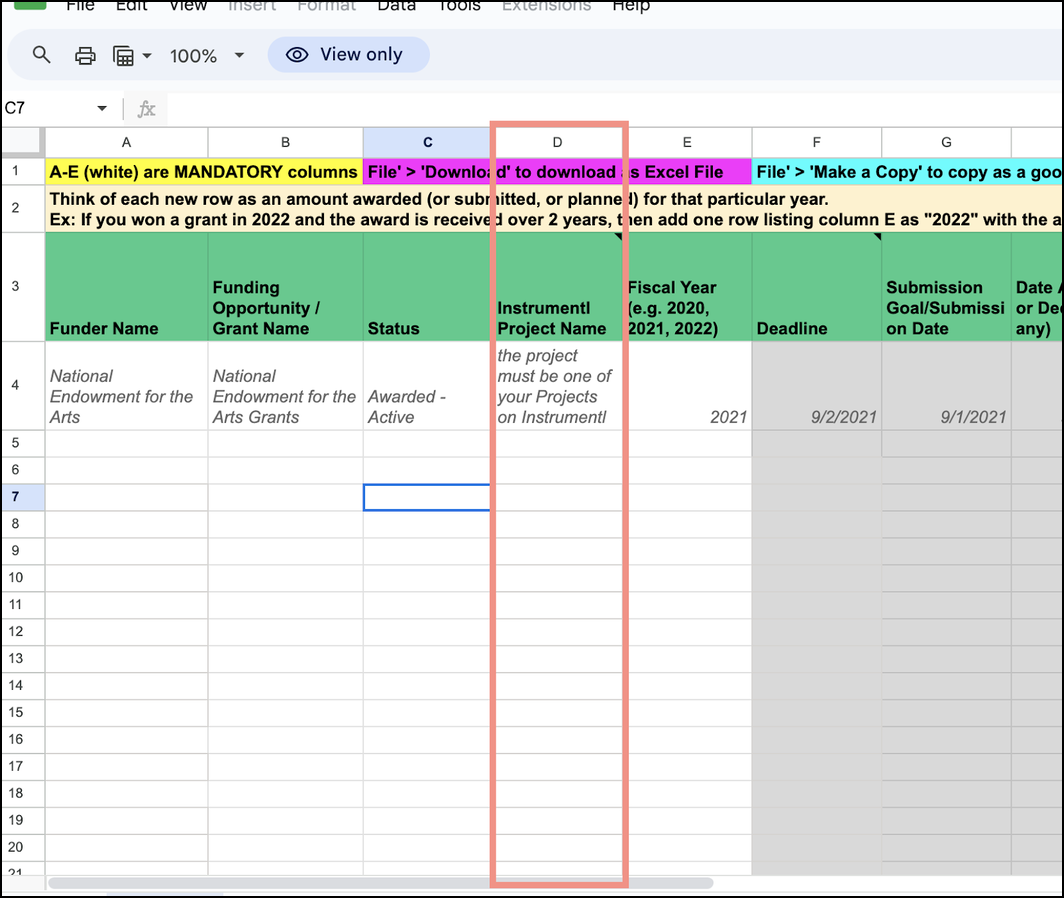Image resolution: width=1064 pixels, height=898 pixels.
Task: Open the zoom level 100% dropdown
Action: coord(207,55)
